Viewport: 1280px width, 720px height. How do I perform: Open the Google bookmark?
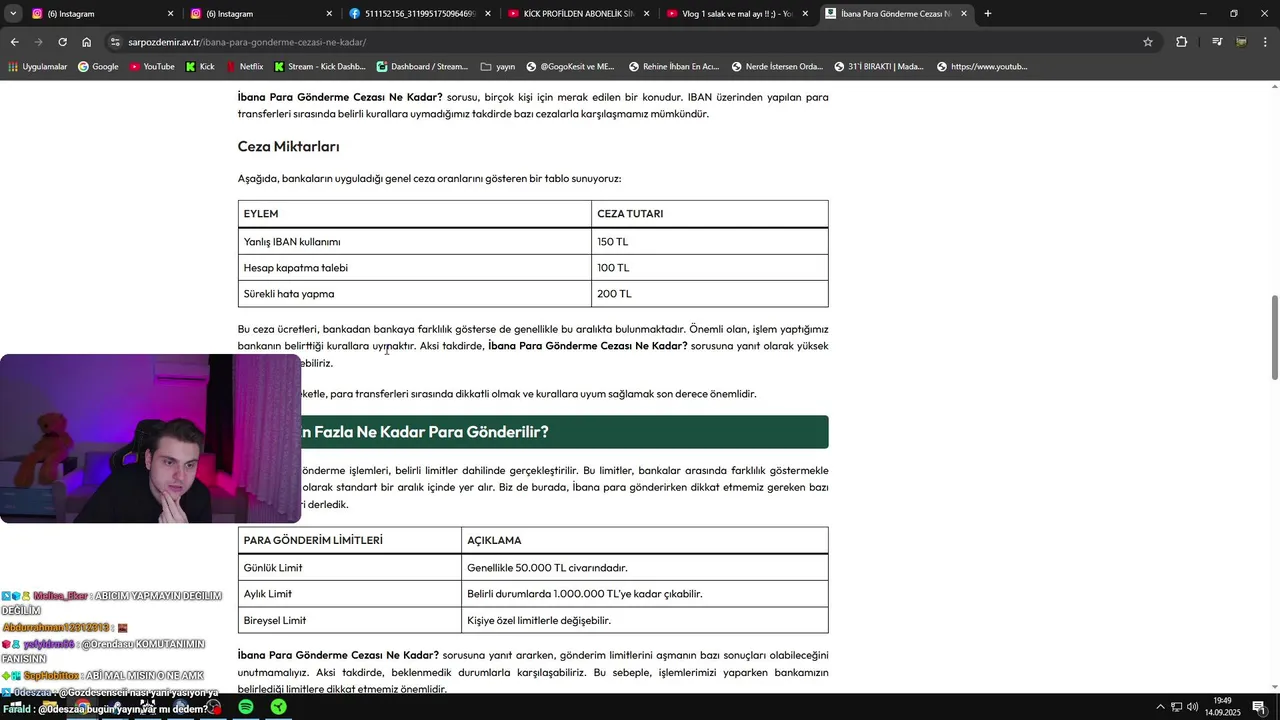tap(98, 67)
